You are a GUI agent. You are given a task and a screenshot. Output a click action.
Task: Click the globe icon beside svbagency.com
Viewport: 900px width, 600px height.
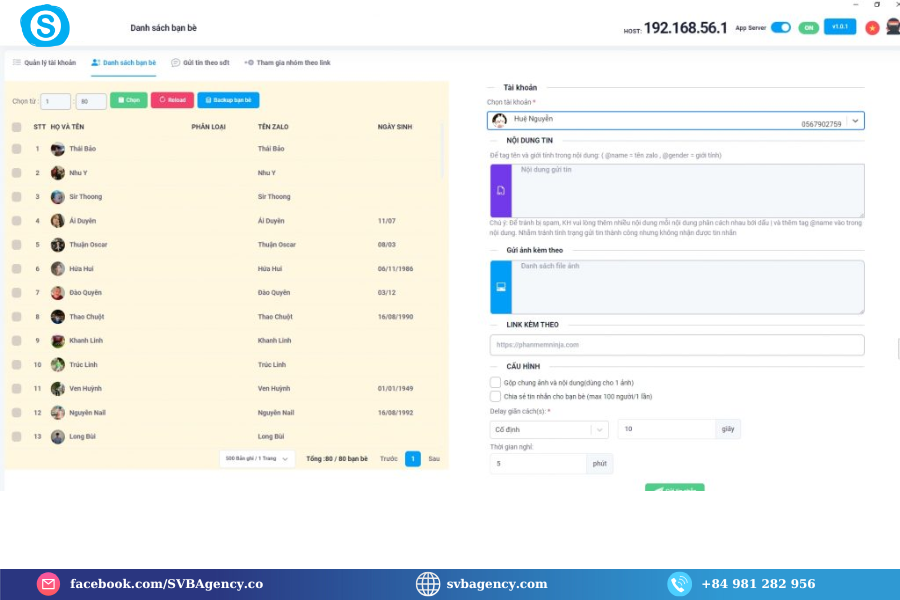428,584
